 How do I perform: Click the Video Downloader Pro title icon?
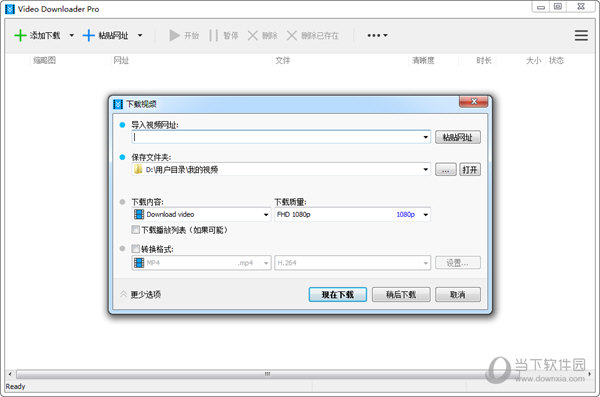10,9
